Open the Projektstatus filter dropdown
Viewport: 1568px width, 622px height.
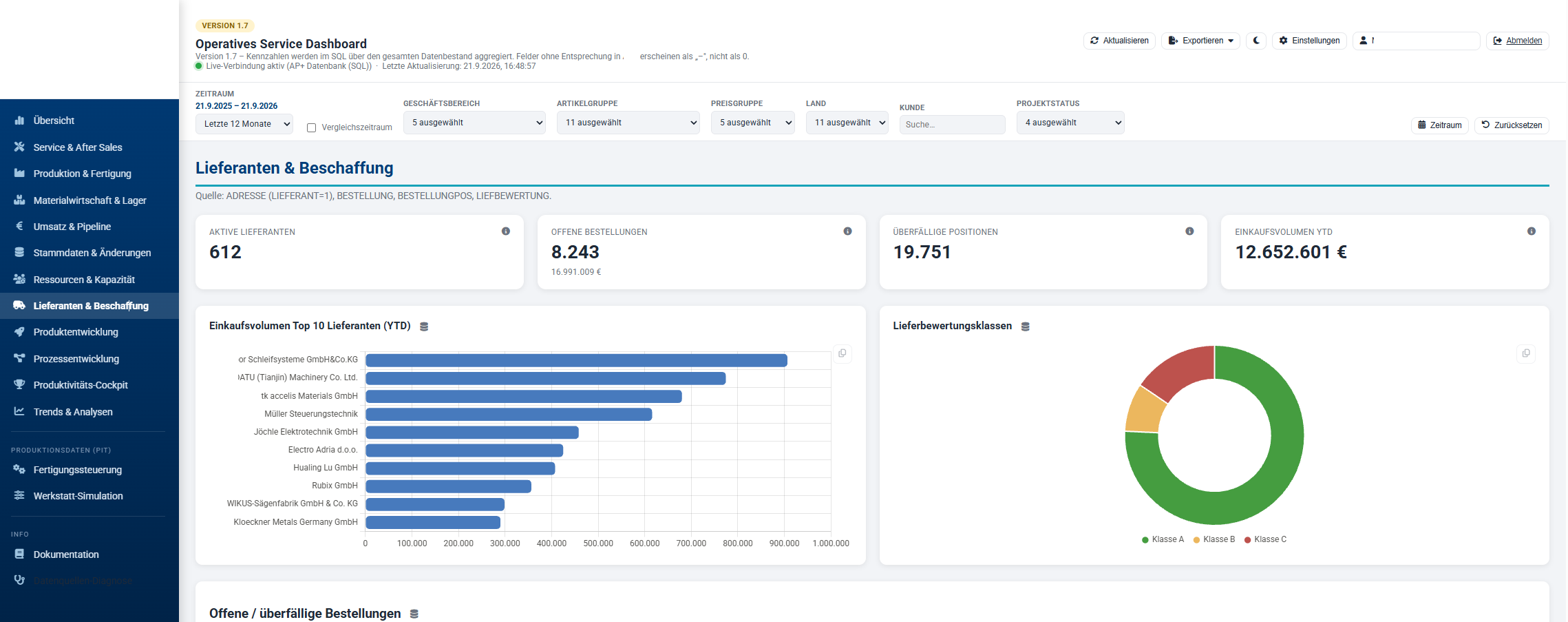1070,123
